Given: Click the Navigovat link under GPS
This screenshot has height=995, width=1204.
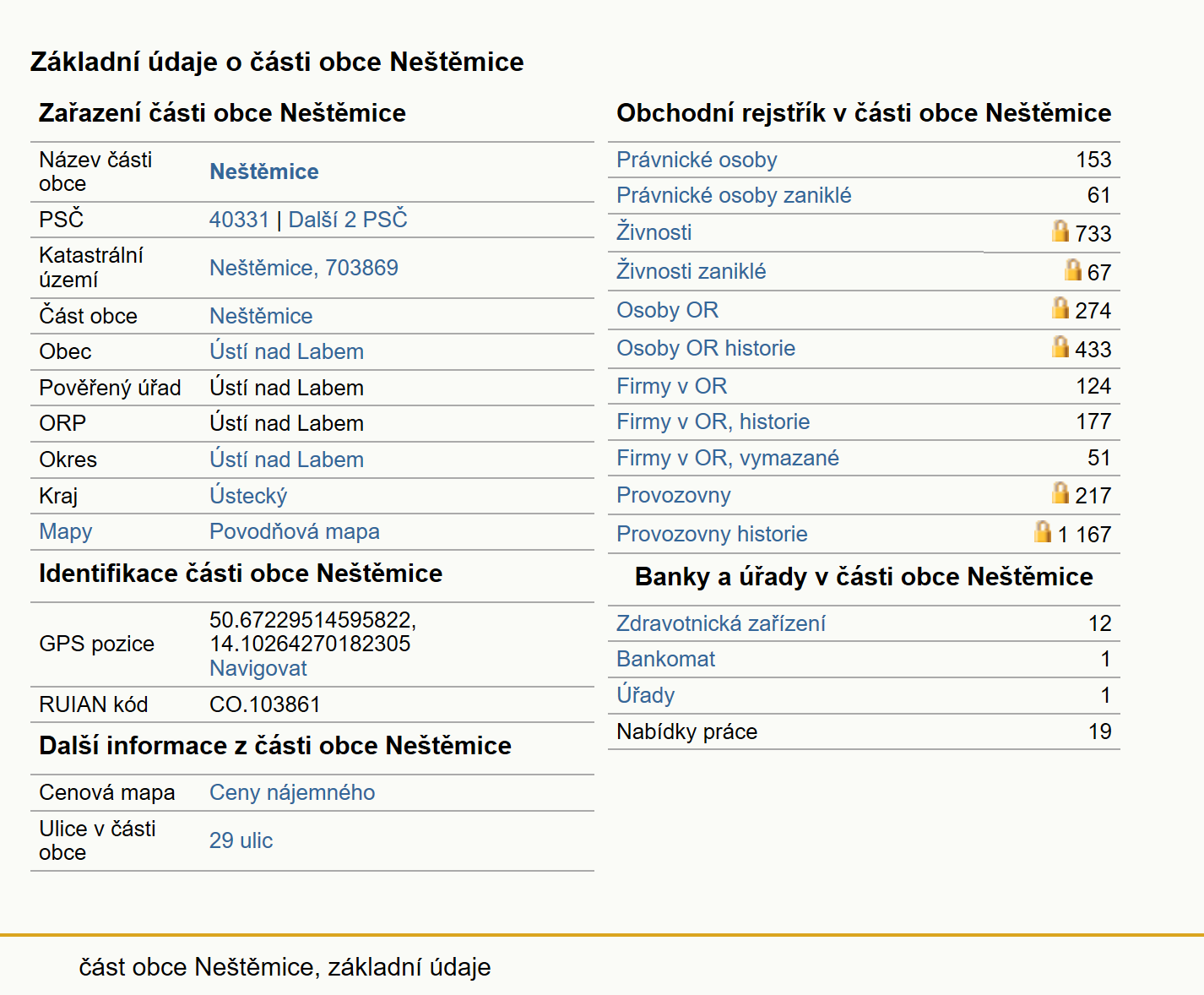Looking at the screenshot, I should [x=258, y=668].
